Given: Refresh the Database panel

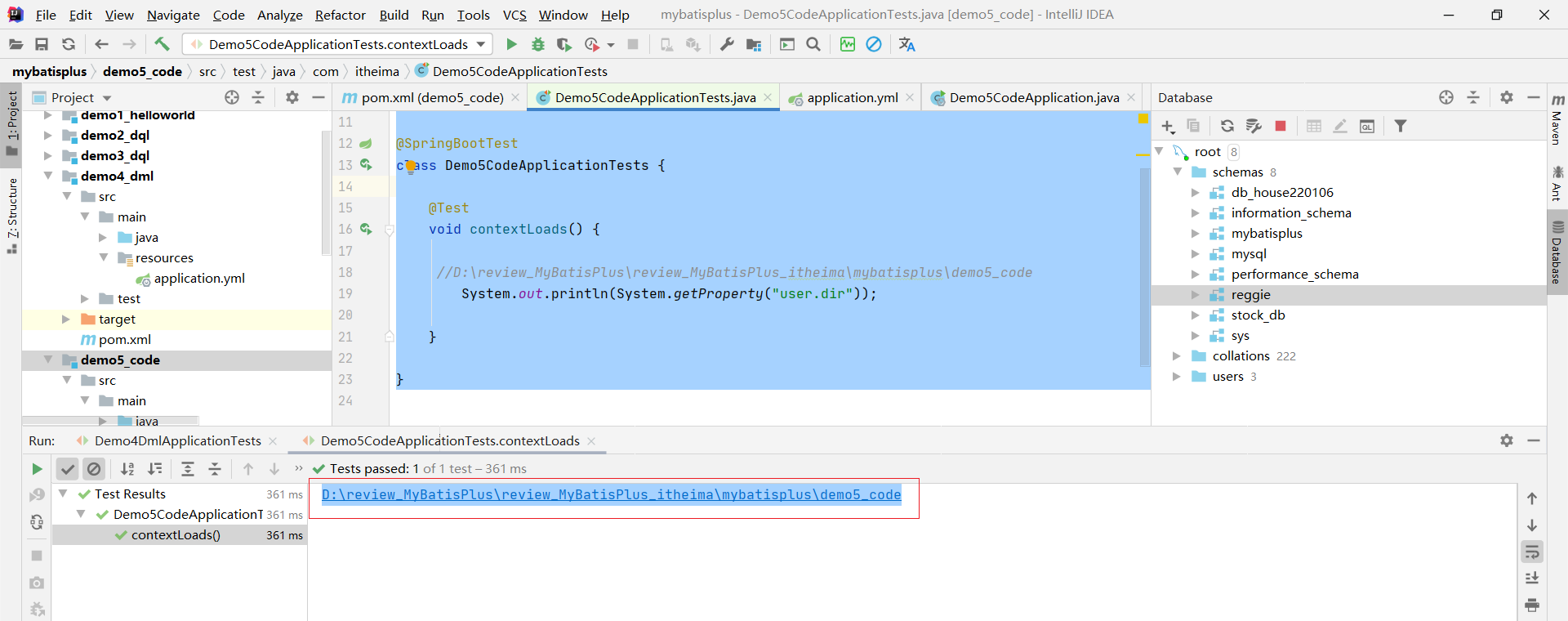Looking at the screenshot, I should coord(1227,126).
